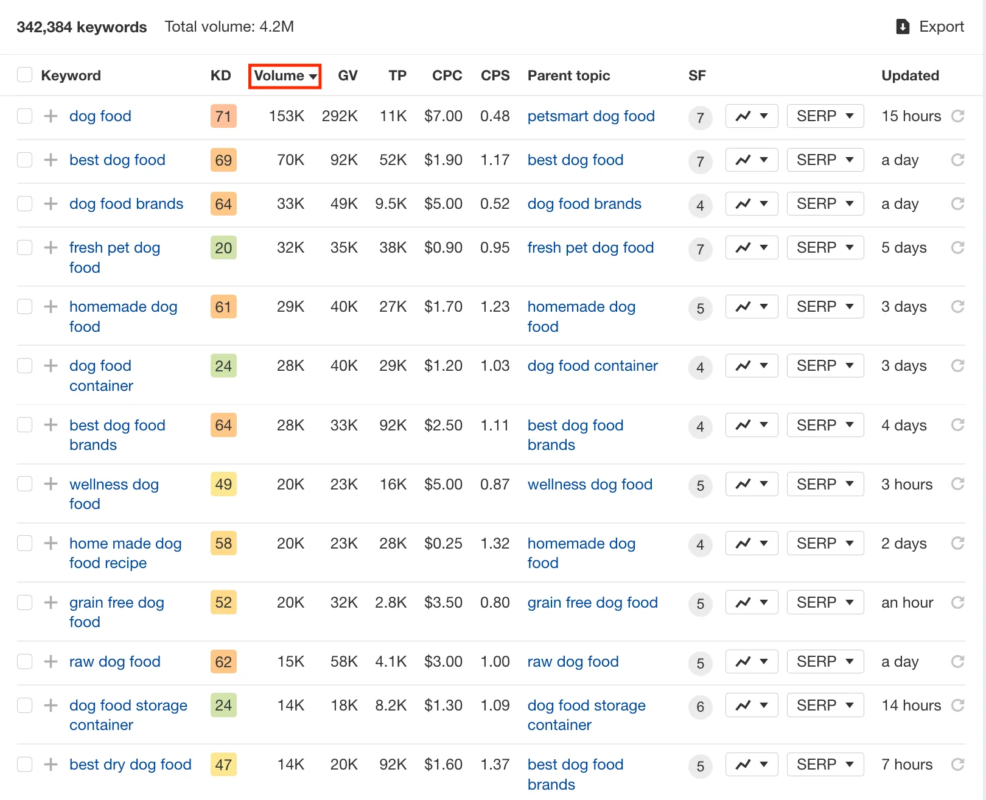
Task: Refresh data for 'raw dog food' row
Action: (958, 662)
